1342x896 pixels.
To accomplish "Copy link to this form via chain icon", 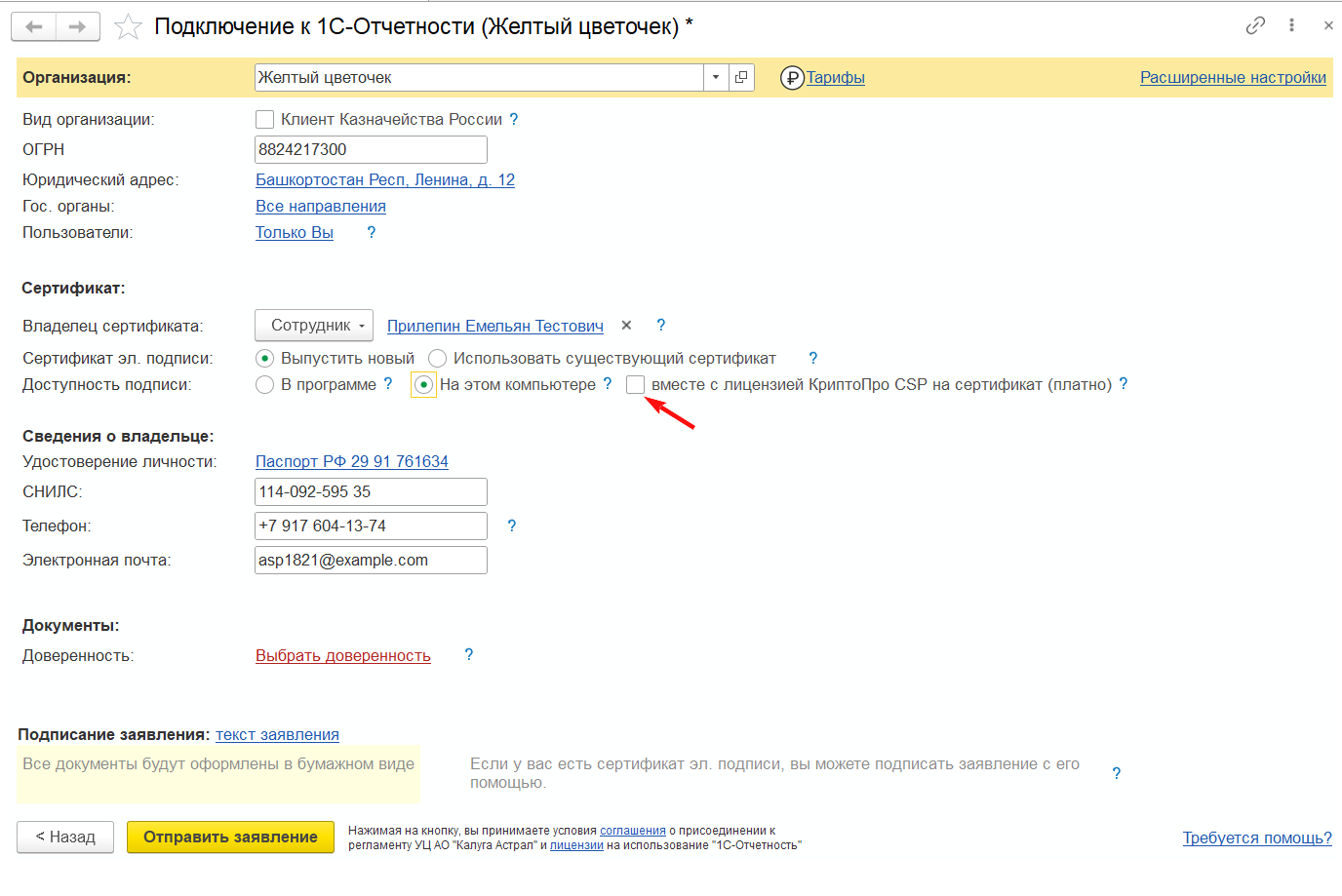I will [1255, 25].
